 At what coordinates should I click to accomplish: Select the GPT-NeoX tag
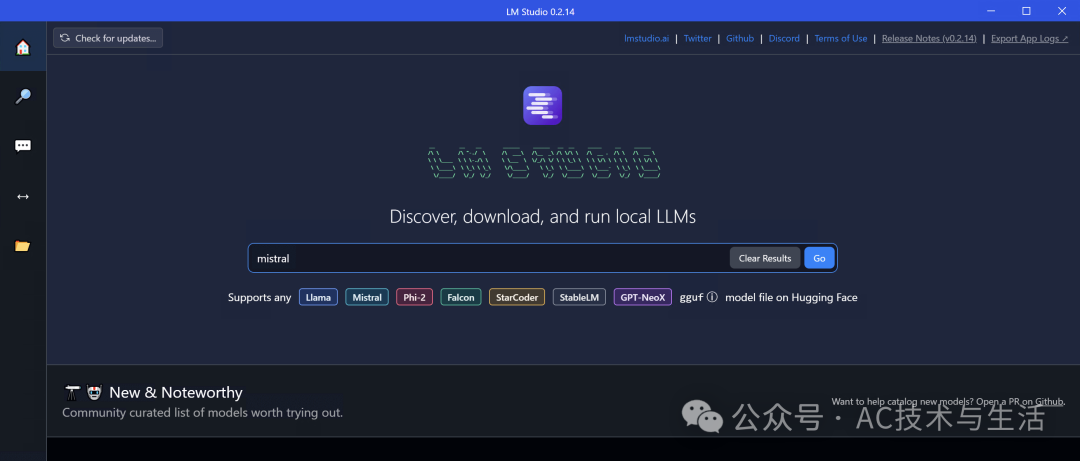[x=643, y=297]
